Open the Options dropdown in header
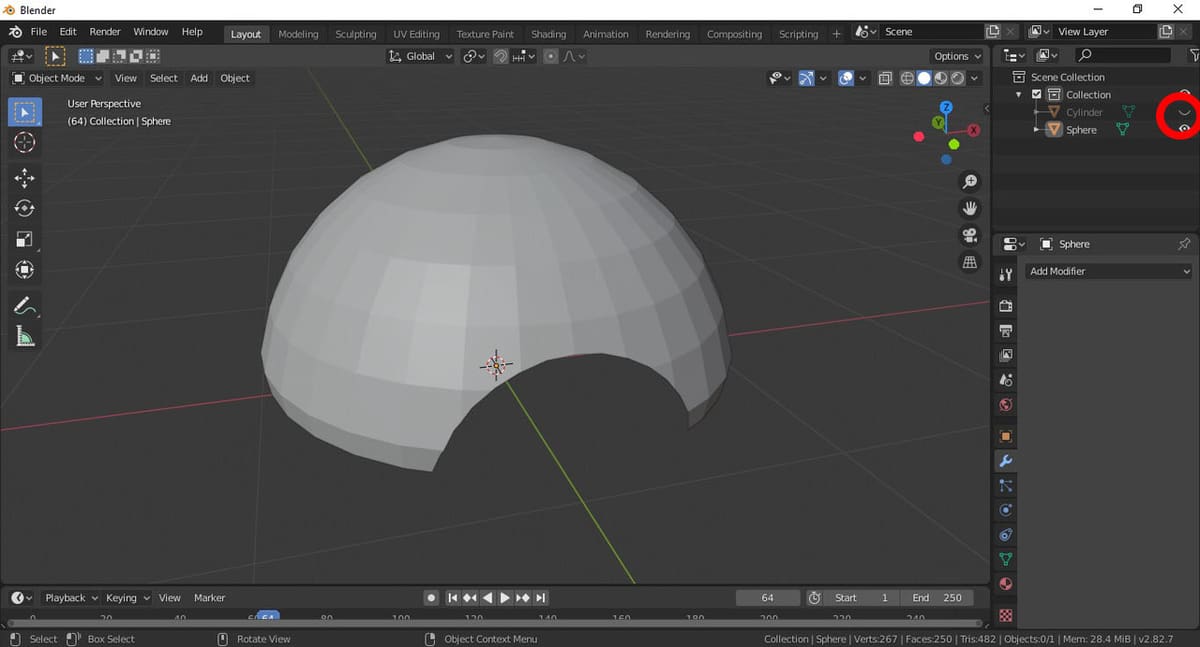The width and height of the screenshot is (1200, 647). (957, 57)
